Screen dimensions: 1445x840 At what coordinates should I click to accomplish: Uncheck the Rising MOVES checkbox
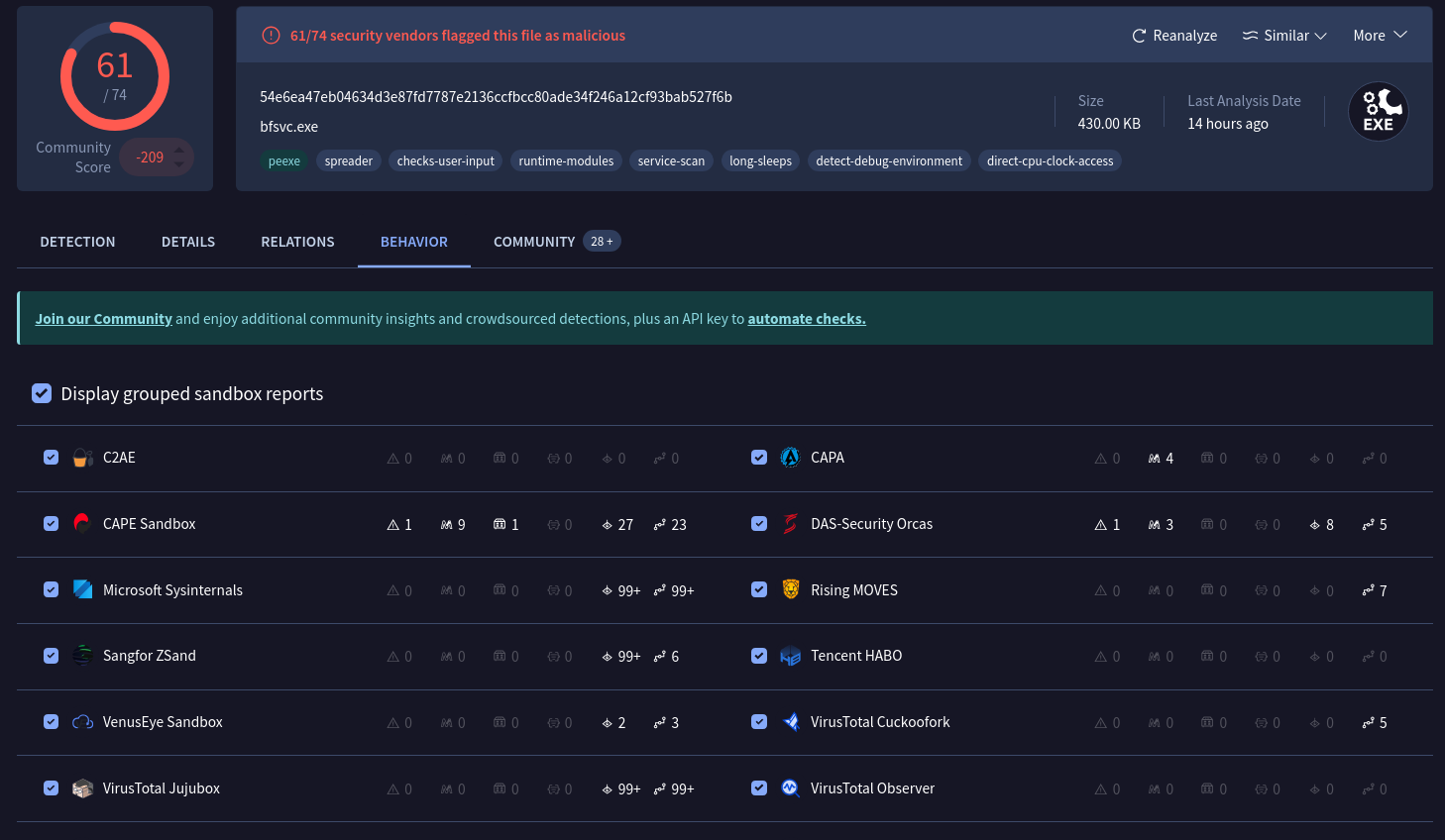759,589
